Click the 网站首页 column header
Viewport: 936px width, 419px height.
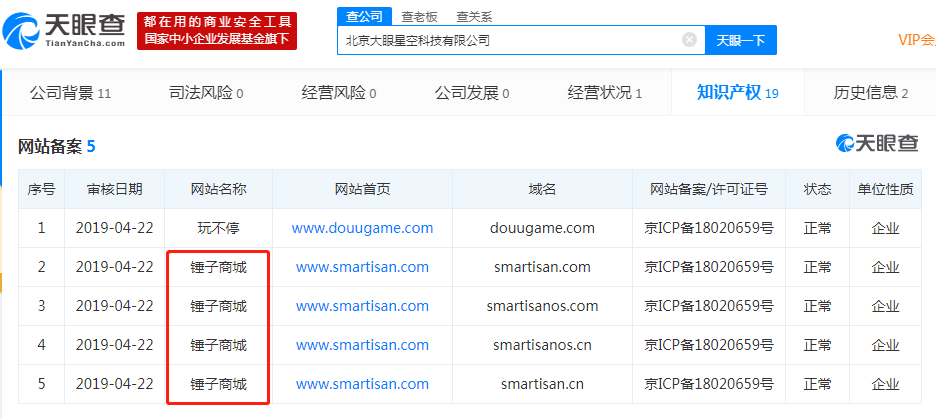tap(362, 189)
